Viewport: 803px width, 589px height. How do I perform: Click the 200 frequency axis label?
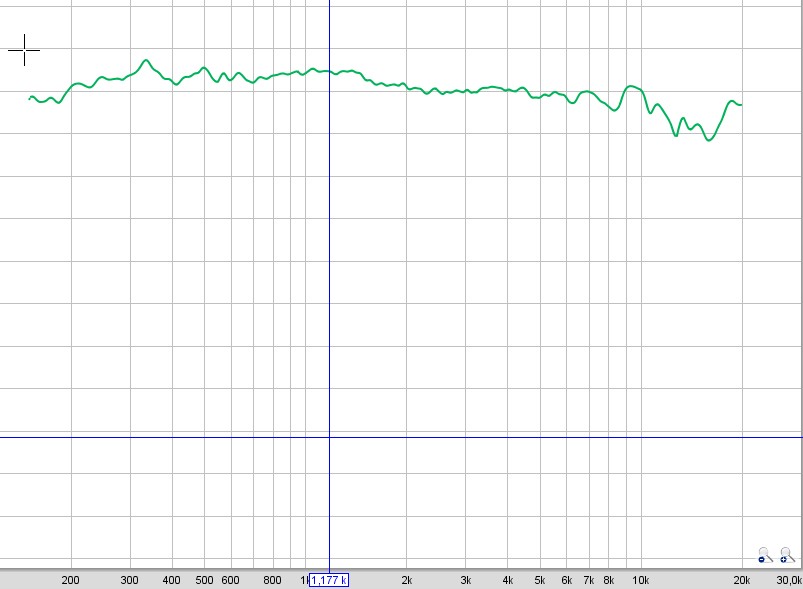(x=71, y=580)
